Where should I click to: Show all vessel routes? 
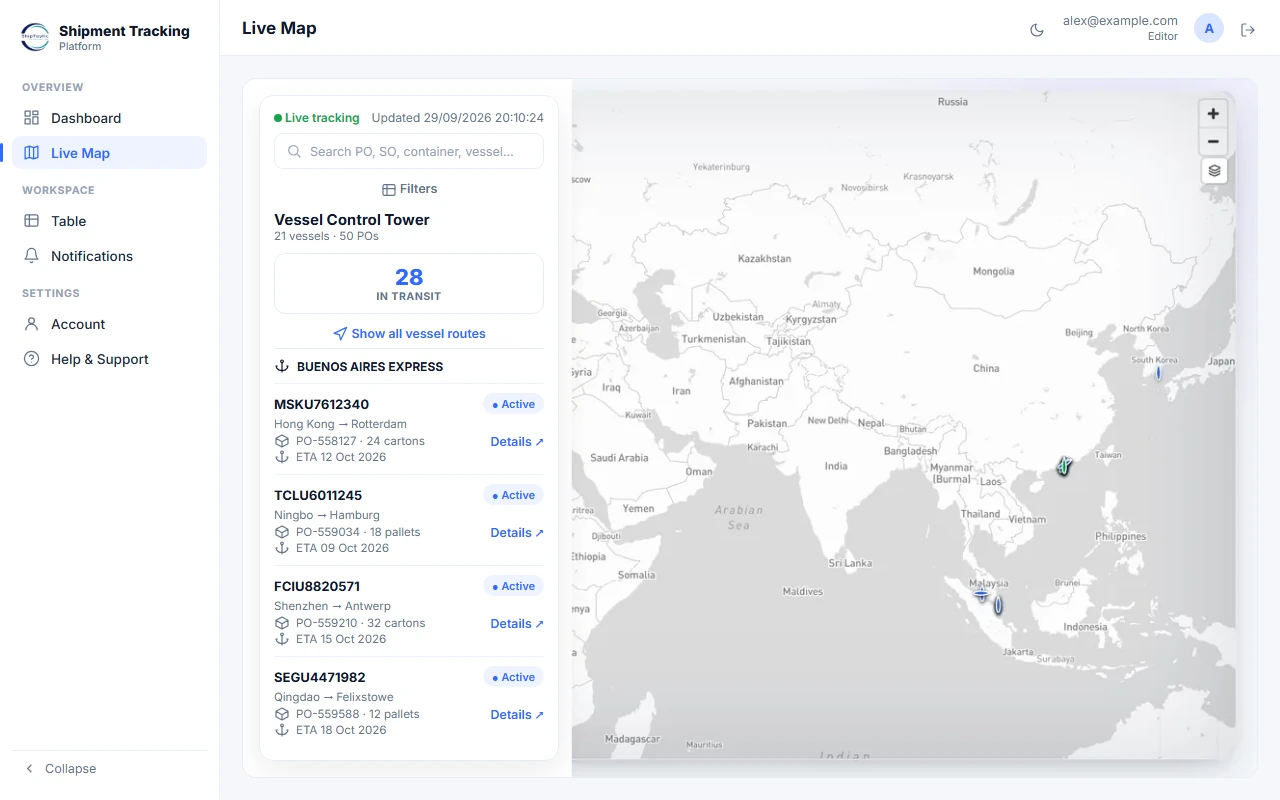pos(409,334)
